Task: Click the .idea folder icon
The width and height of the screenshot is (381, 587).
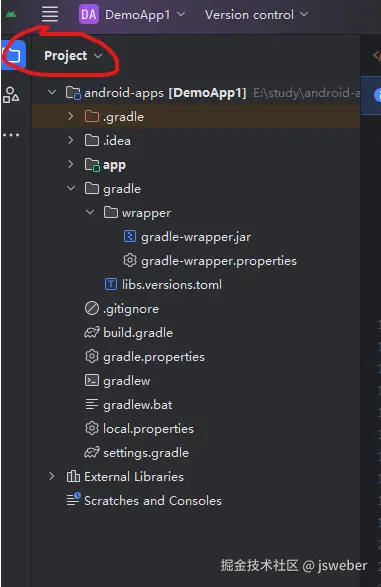Action: click(92, 140)
